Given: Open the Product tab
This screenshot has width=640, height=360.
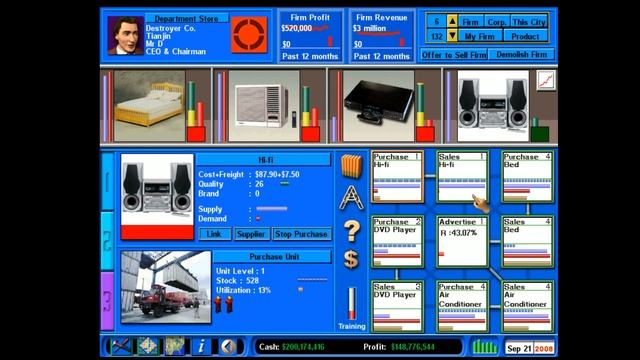Looking at the screenshot, I should coord(525,36).
